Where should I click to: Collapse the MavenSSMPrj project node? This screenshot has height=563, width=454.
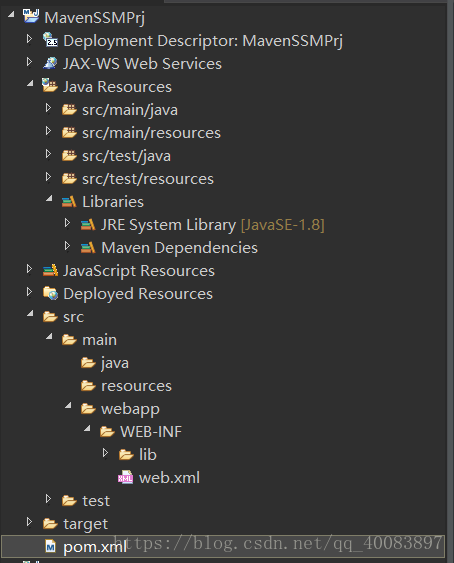(11, 14)
